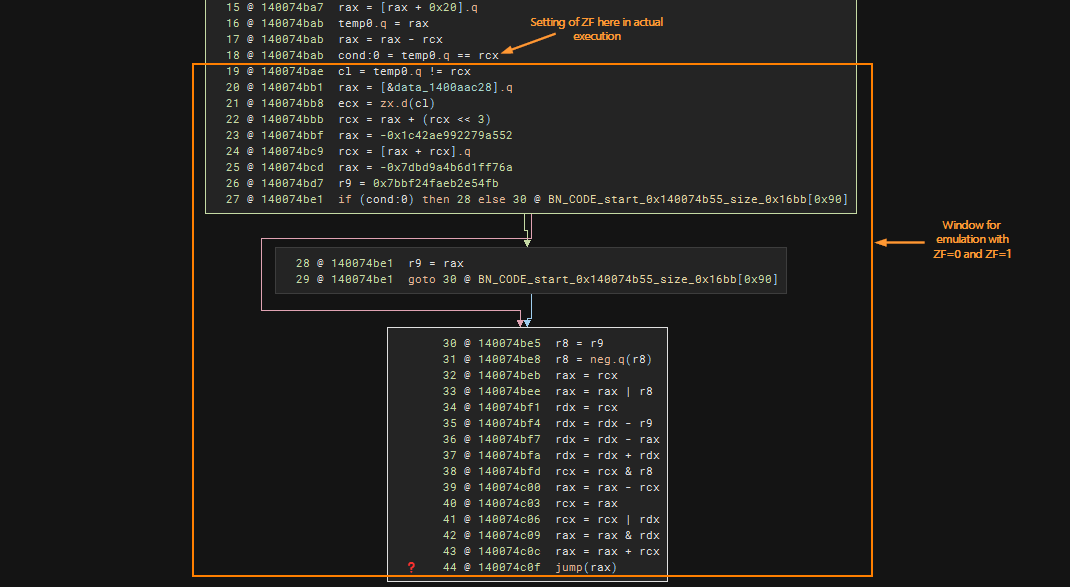Select the jump(rax) instruction at line 44
The width and height of the screenshot is (1070, 587).
tap(586, 568)
